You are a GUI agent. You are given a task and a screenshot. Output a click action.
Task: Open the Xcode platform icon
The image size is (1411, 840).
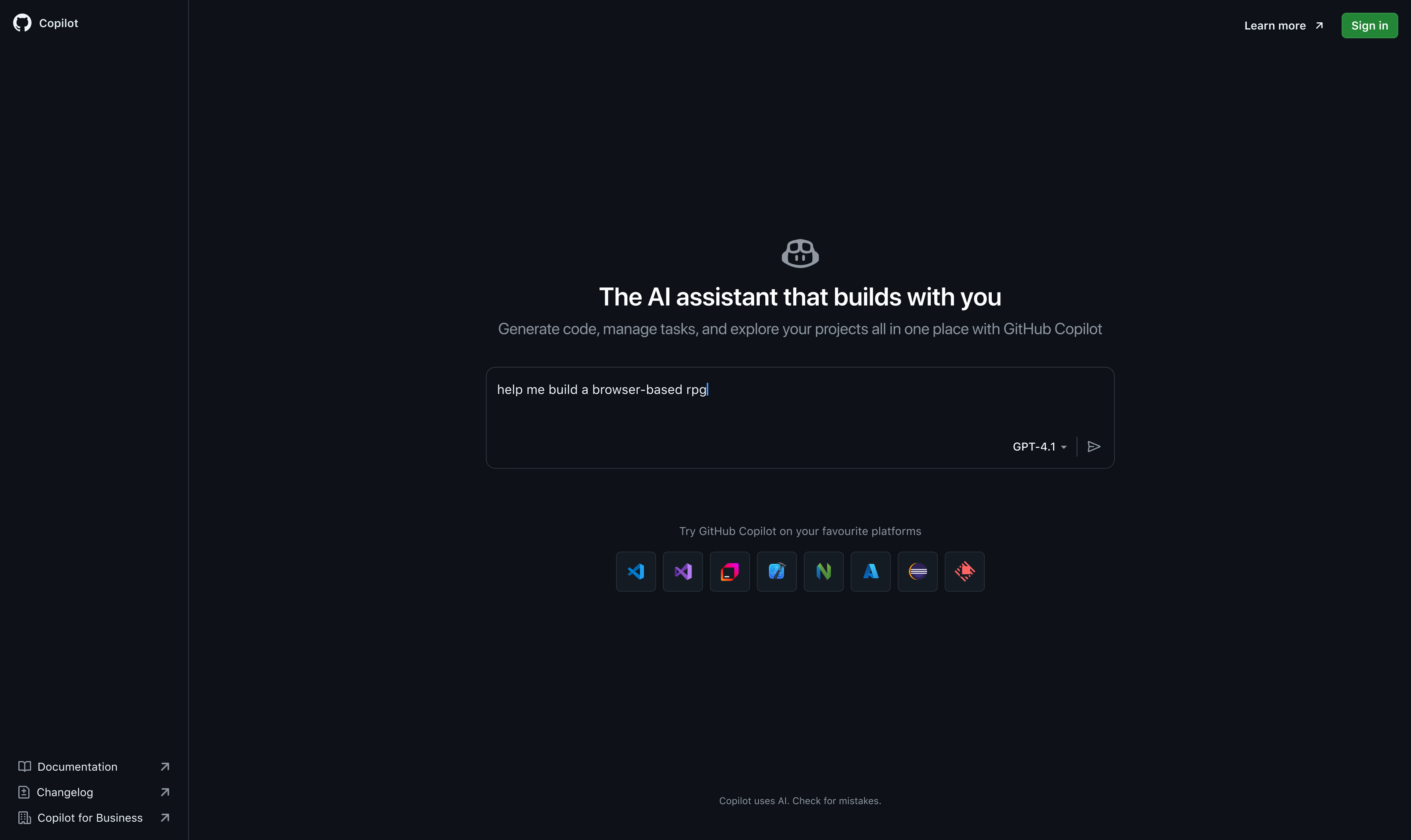click(x=776, y=571)
